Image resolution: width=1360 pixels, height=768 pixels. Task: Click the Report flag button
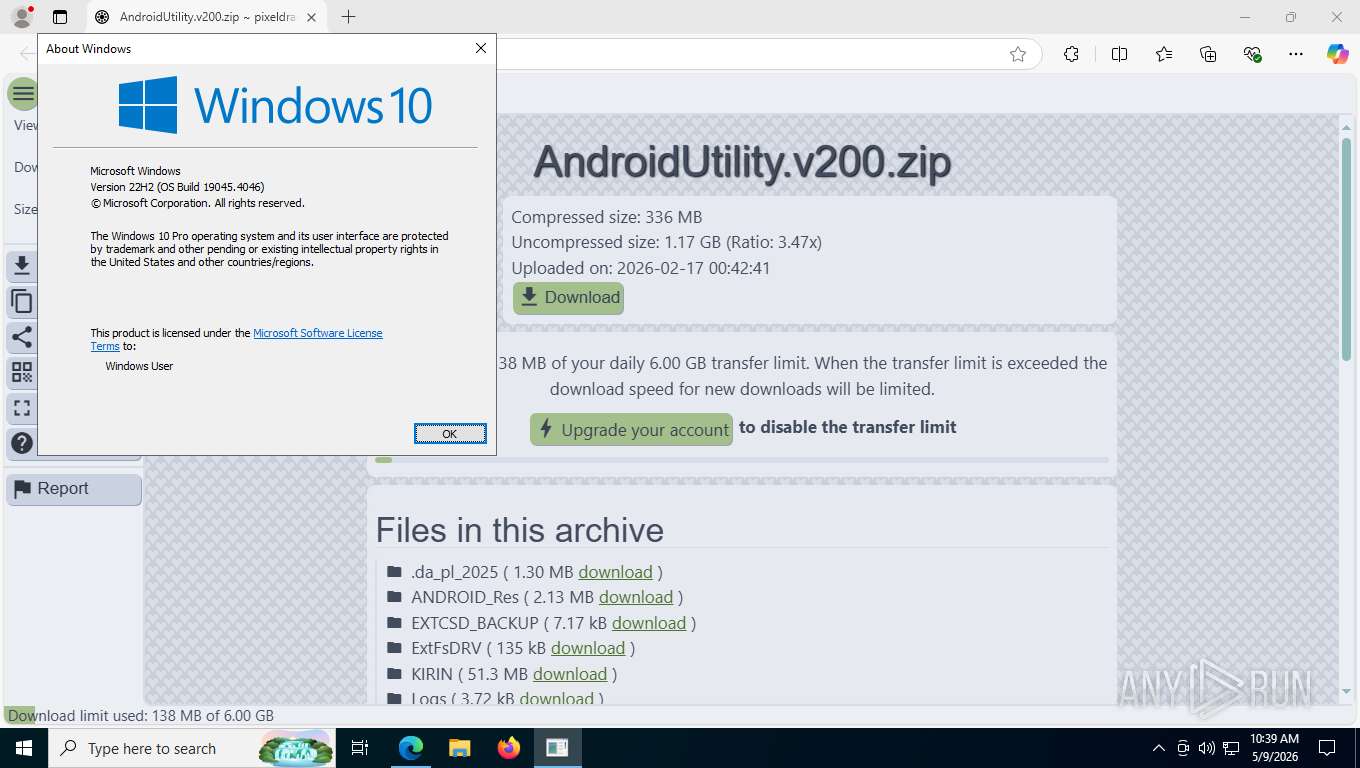point(74,489)
